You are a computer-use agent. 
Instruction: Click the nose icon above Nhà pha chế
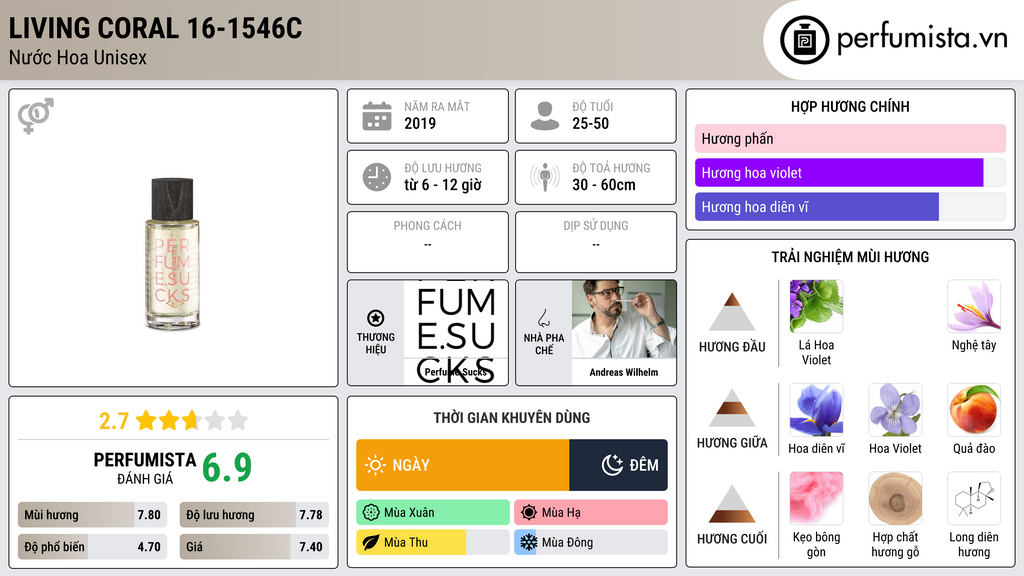point(543,318)
